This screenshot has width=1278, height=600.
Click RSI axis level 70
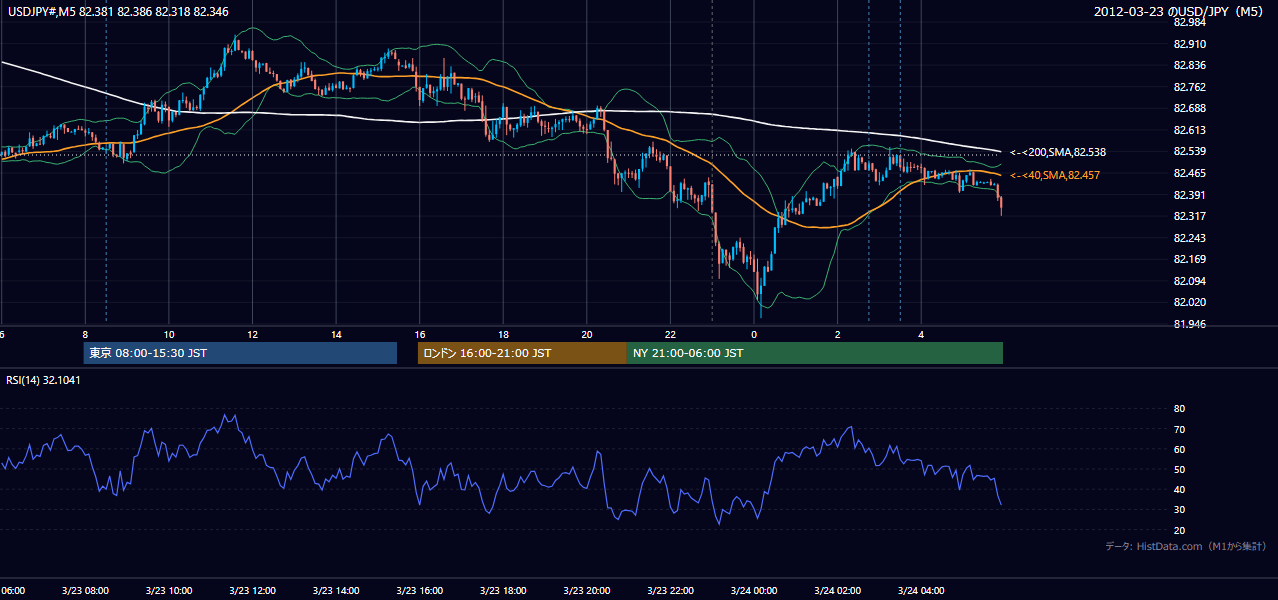(1179, 429)
